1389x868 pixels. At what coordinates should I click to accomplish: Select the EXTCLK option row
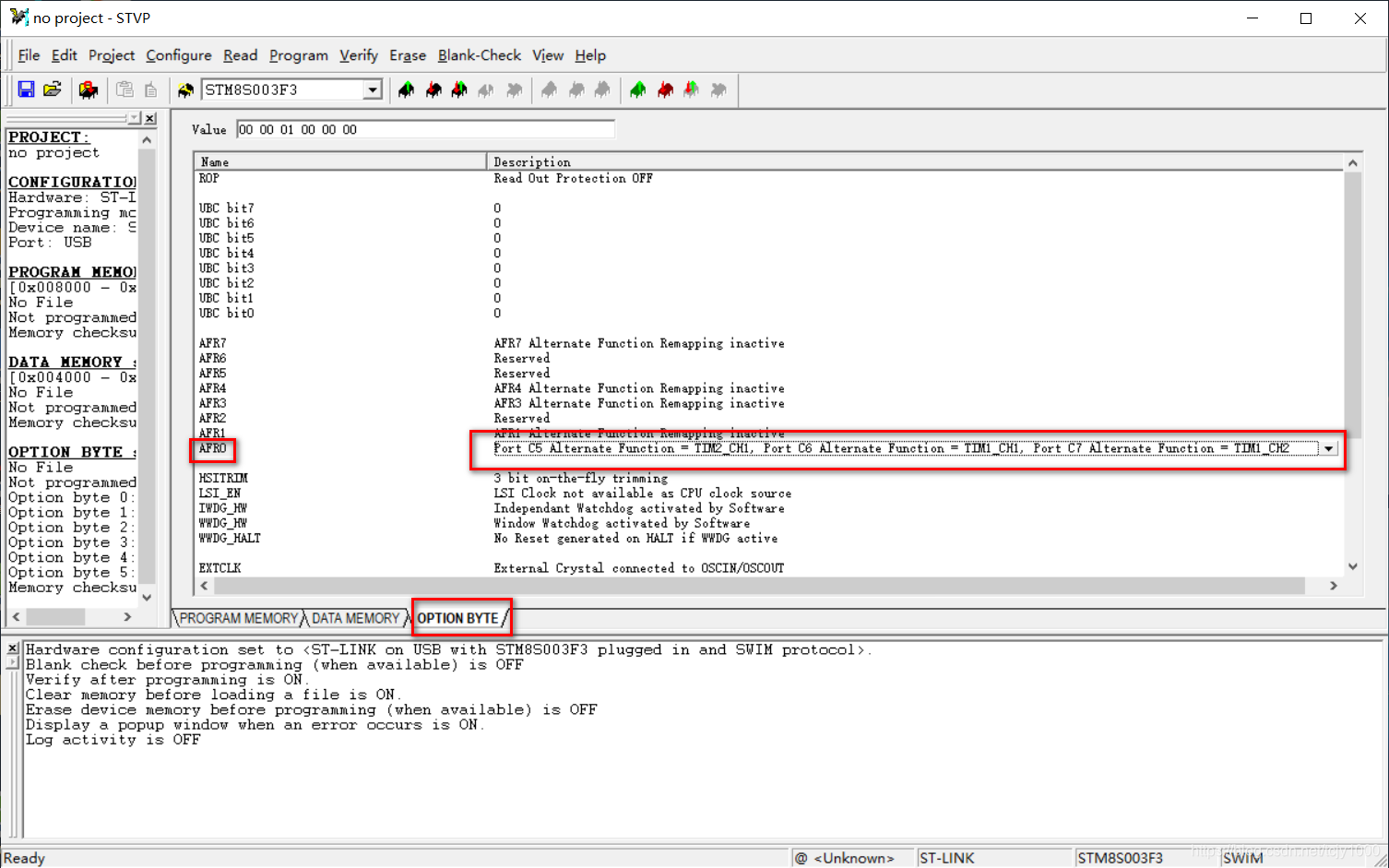tap(220, 568)
